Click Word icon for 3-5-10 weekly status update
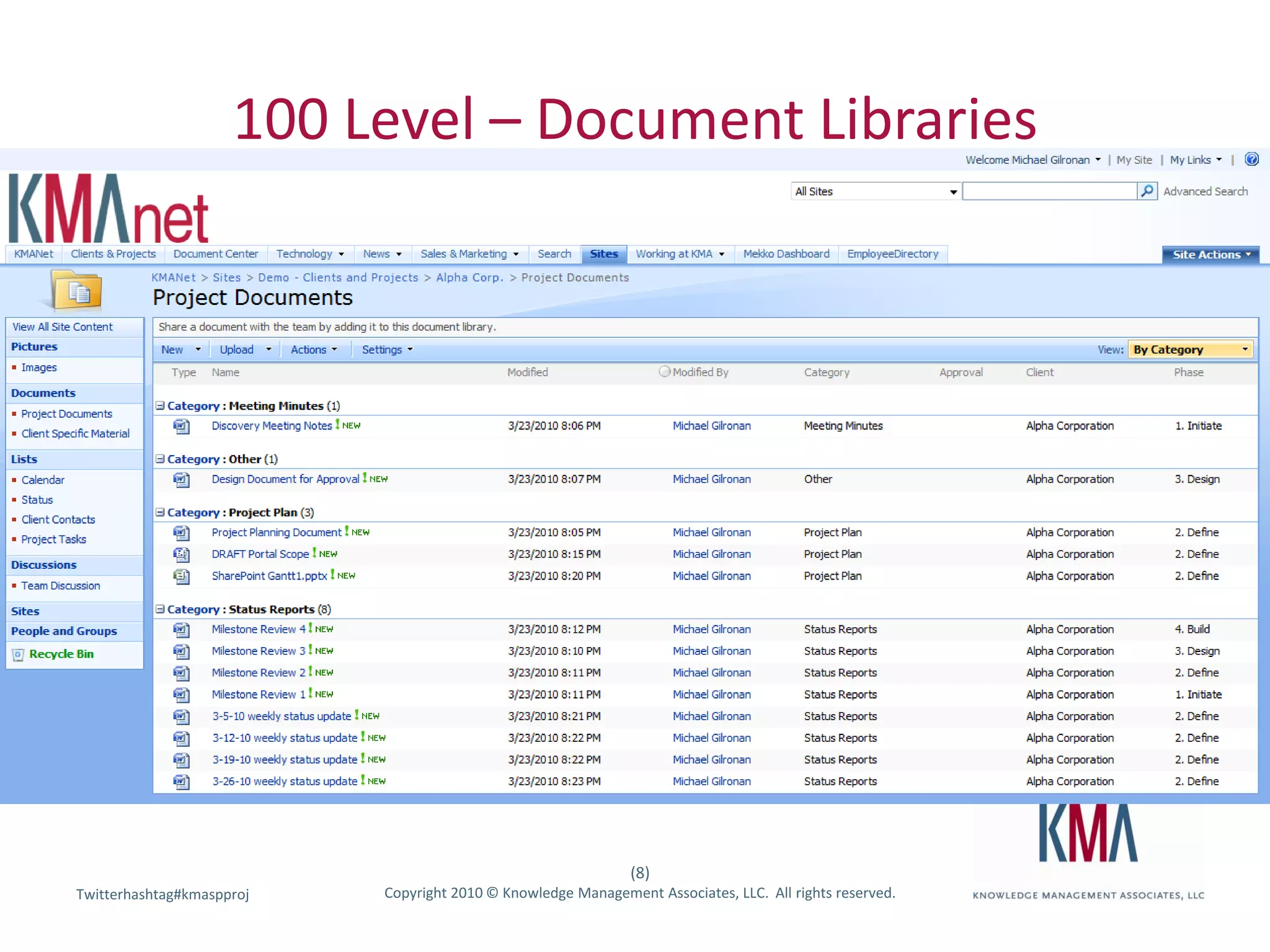This screenshot has width=1270, height=952. point(181,716)
